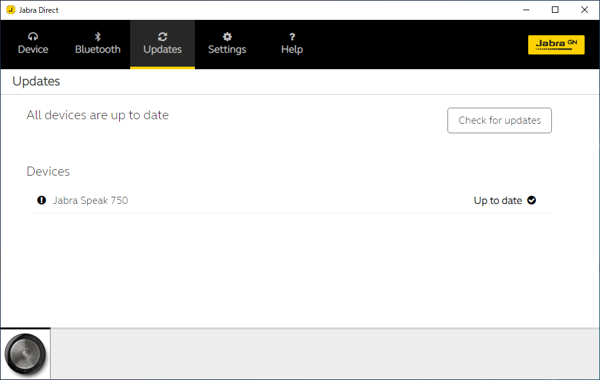Minimize the Jabra Direct window
The width and height of the screenshot is (600, 380).
pyautogui.click(x=526, y=10)
